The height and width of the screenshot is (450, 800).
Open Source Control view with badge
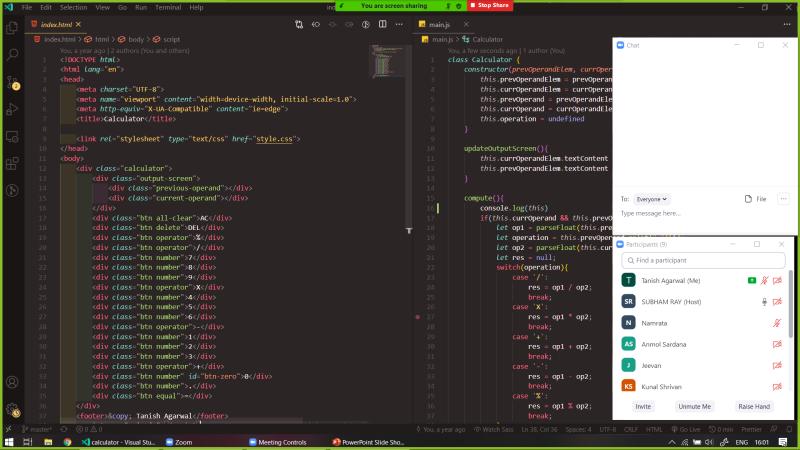click(12, 82)
